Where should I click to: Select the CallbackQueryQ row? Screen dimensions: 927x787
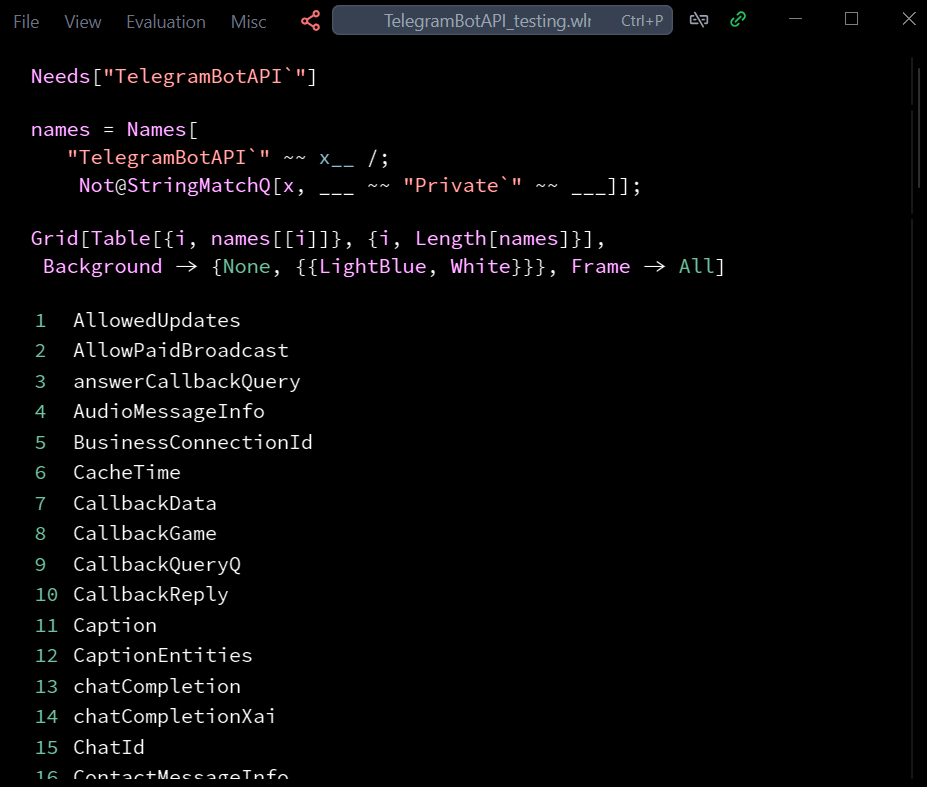pyautogui.click(x=137, y=564)
